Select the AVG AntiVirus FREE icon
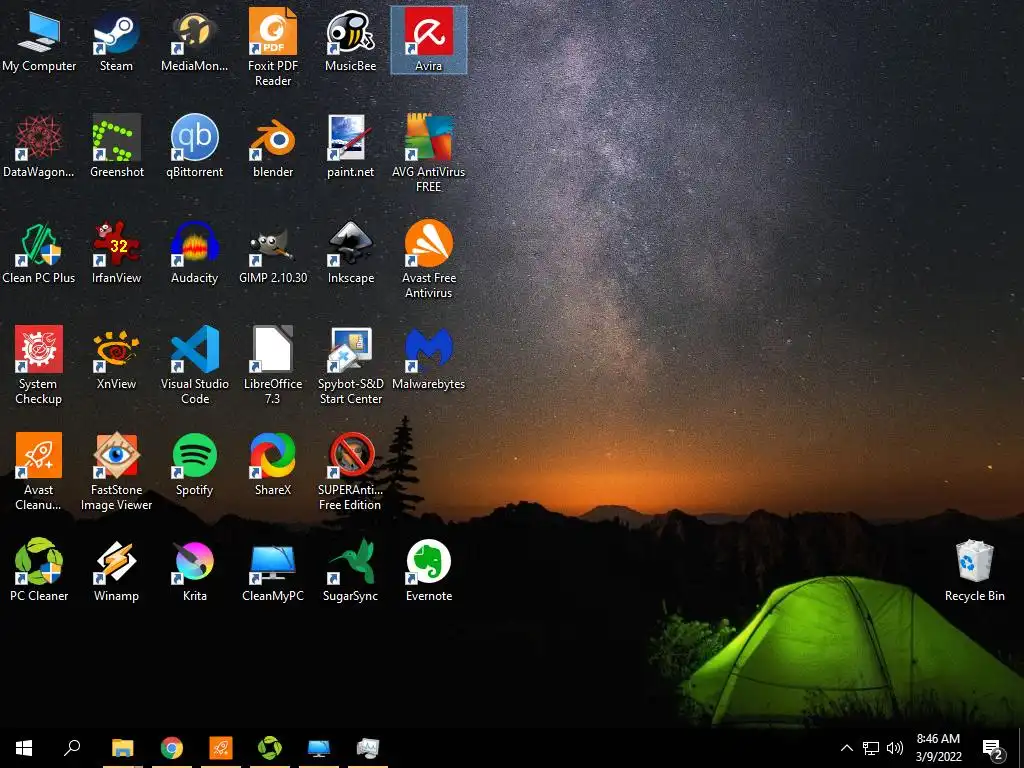 click(428, 153)
